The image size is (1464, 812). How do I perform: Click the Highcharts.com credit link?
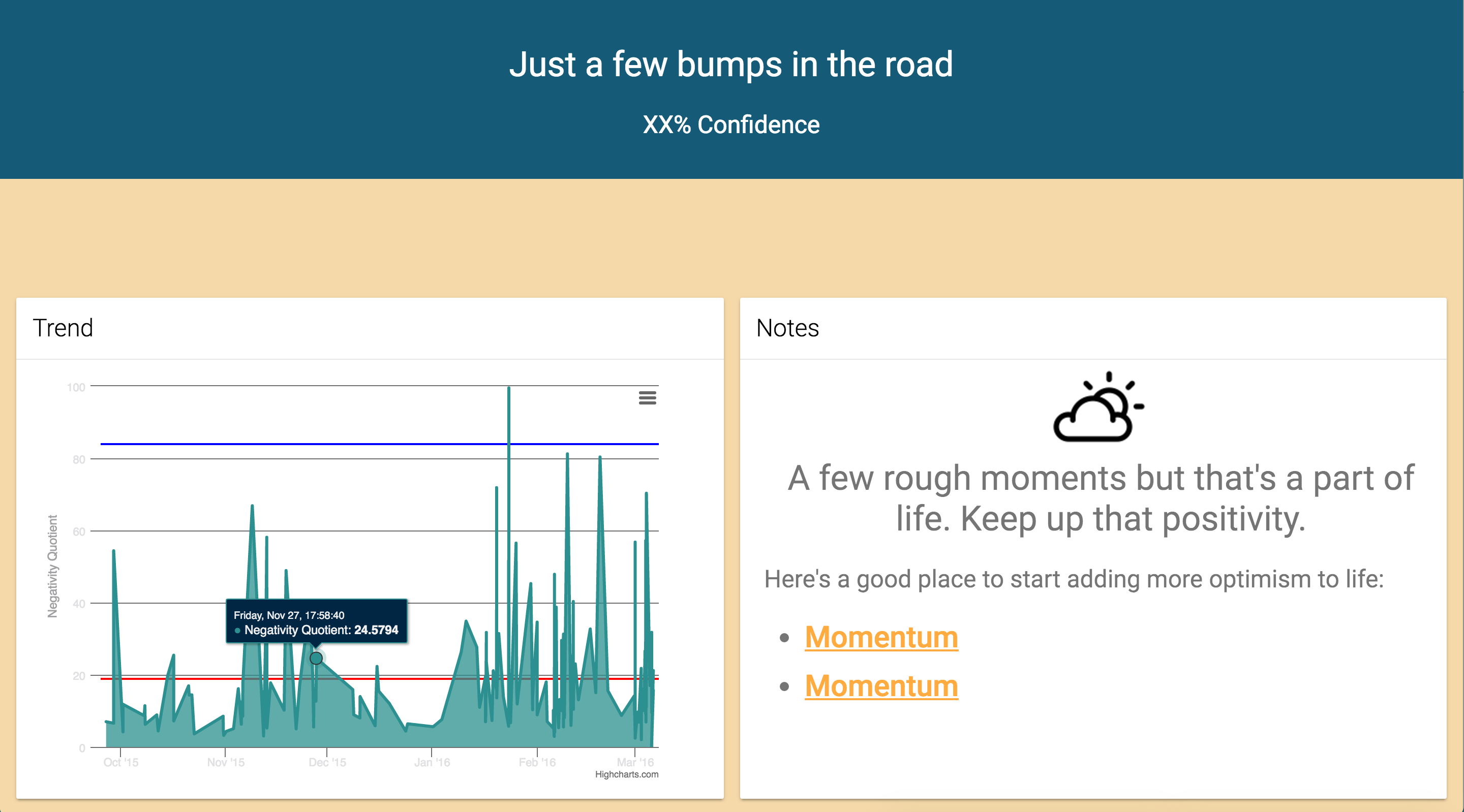(x=626, y=774)
